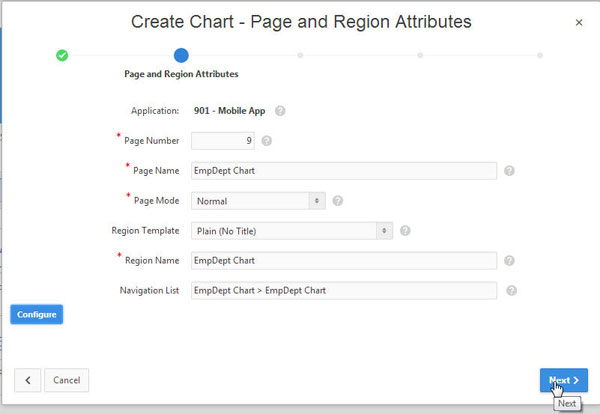Screen dimensions: 600x414
Task: Click the Page Number input field
Action: tap(223, 141)
